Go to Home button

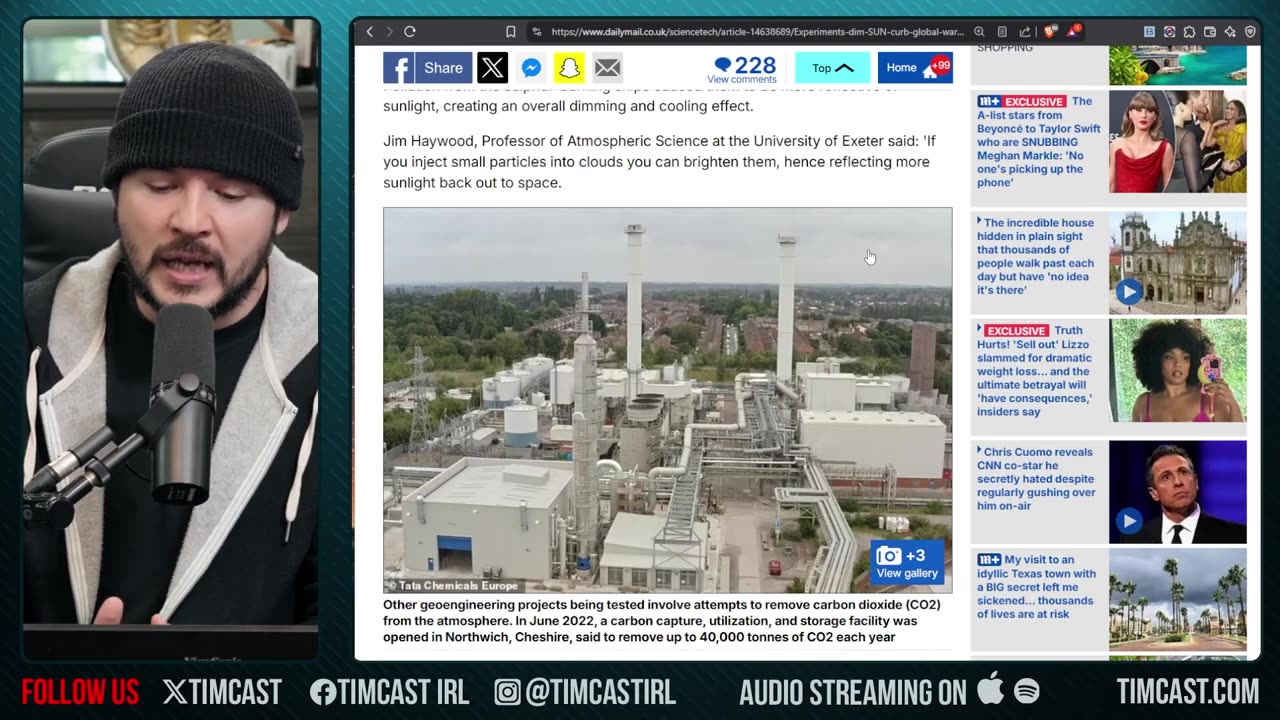pos(915,68)
